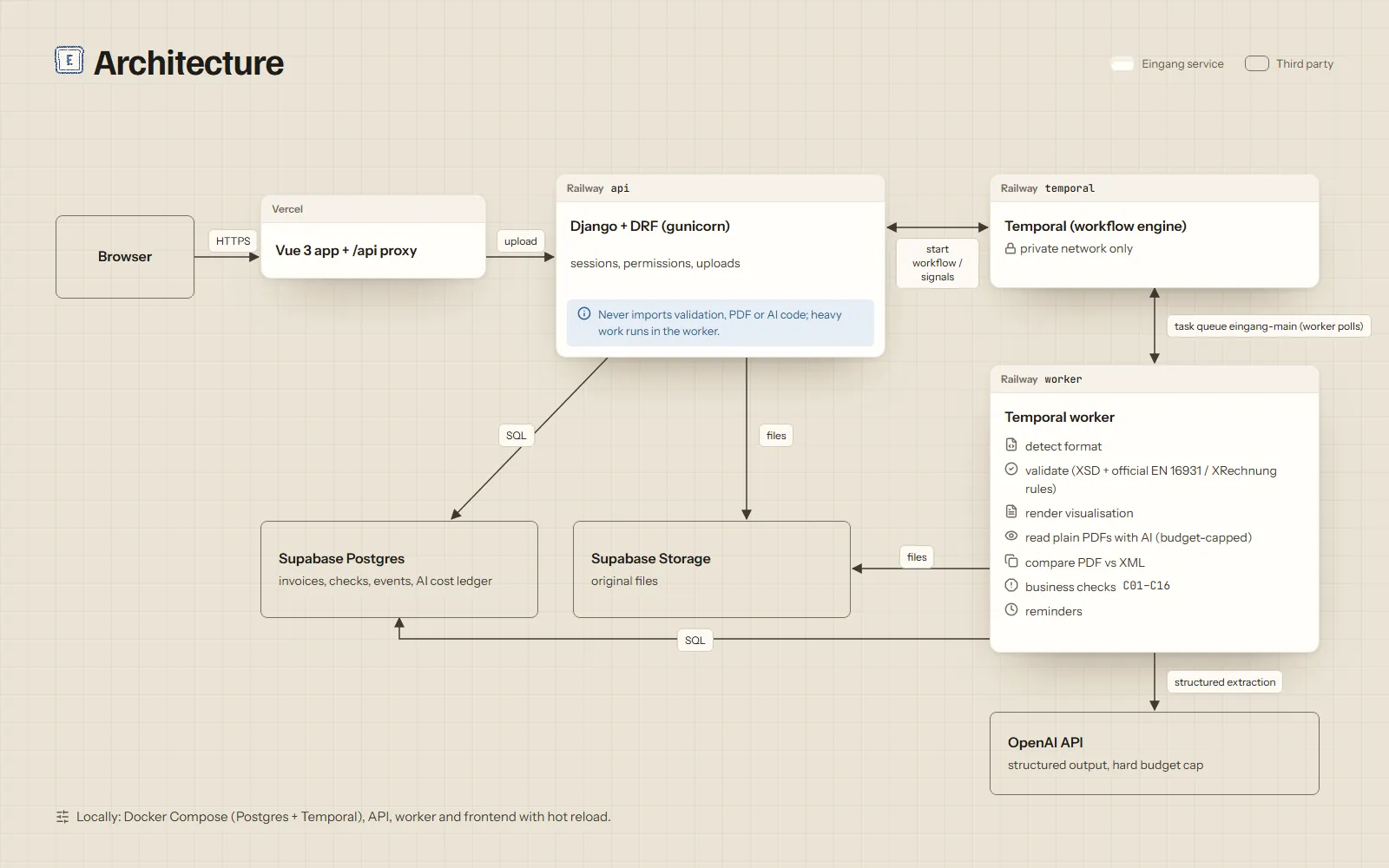This screenshot has height=868, width=1389.
Task: Click the C01–C16 code label
Action: coord(1147,586)
